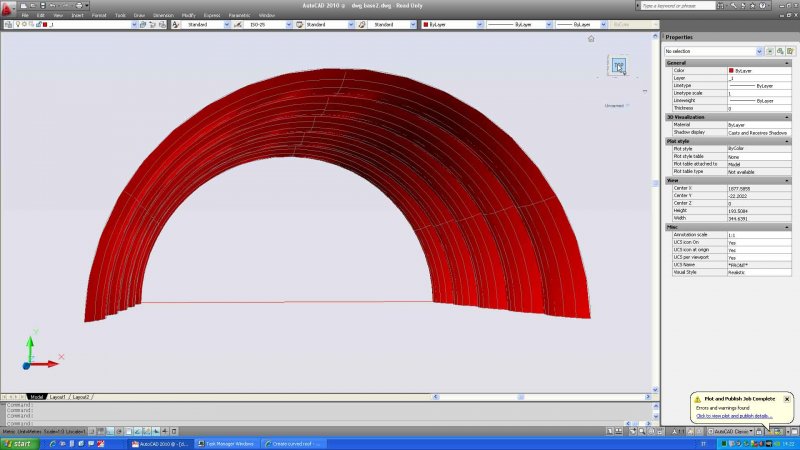Open the ByLayer color dropdown in toolbar
The width and height of the screenshot is (800, 450).
[480, 24]
